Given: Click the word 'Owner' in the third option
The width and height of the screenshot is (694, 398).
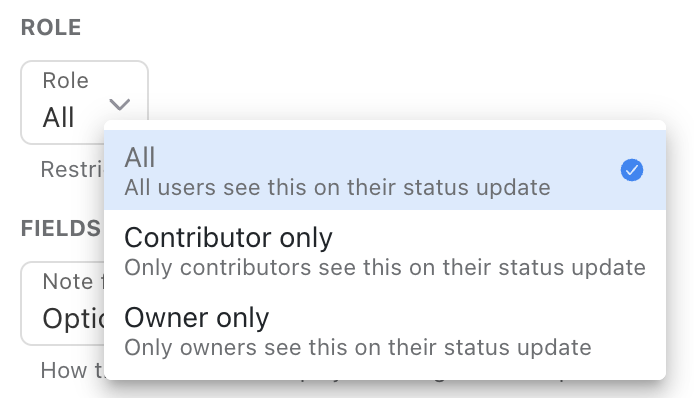Looking at the screenshot, I should pyautogui.click(x=166, y=318).
